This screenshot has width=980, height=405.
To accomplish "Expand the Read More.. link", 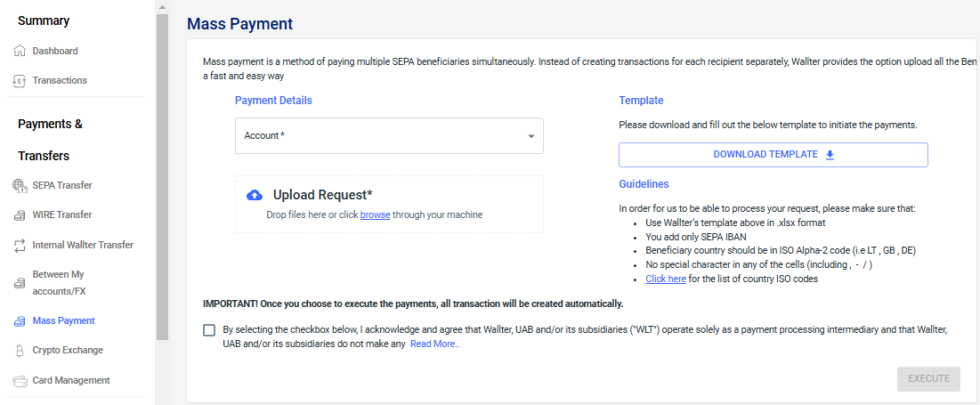I will point(435,344).
